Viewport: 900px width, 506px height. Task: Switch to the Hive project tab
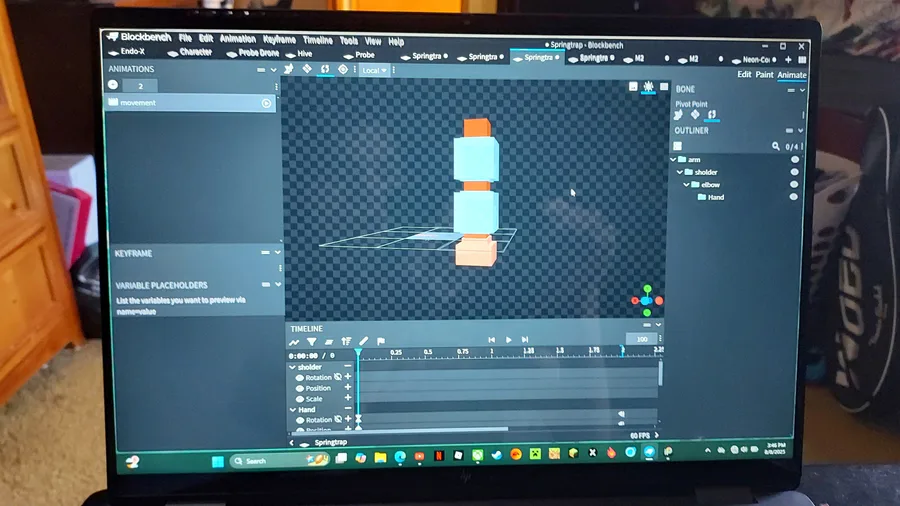[299, 54]
